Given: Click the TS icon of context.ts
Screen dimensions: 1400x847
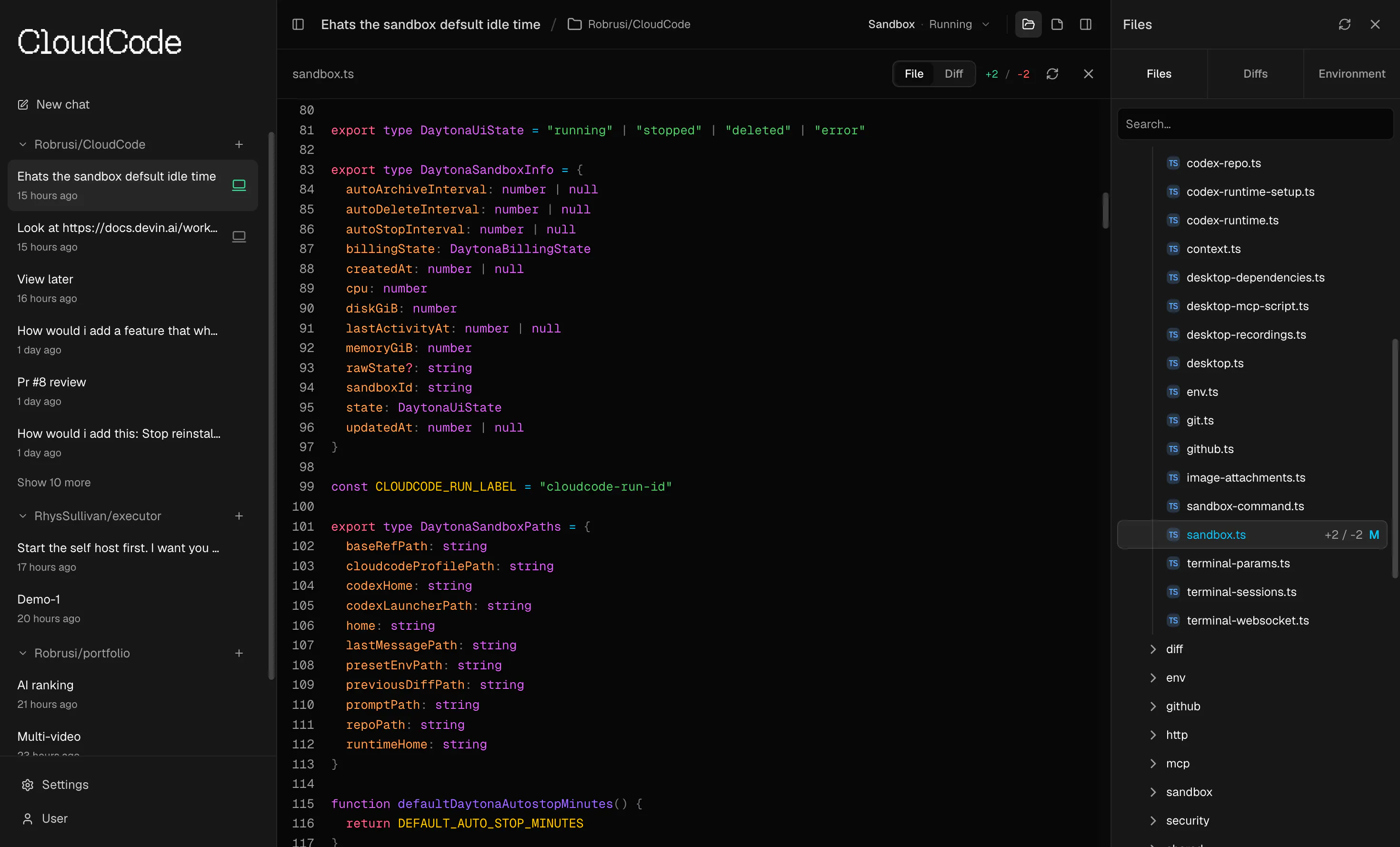Looking at the screenshot, I should tap(1173, 249).
